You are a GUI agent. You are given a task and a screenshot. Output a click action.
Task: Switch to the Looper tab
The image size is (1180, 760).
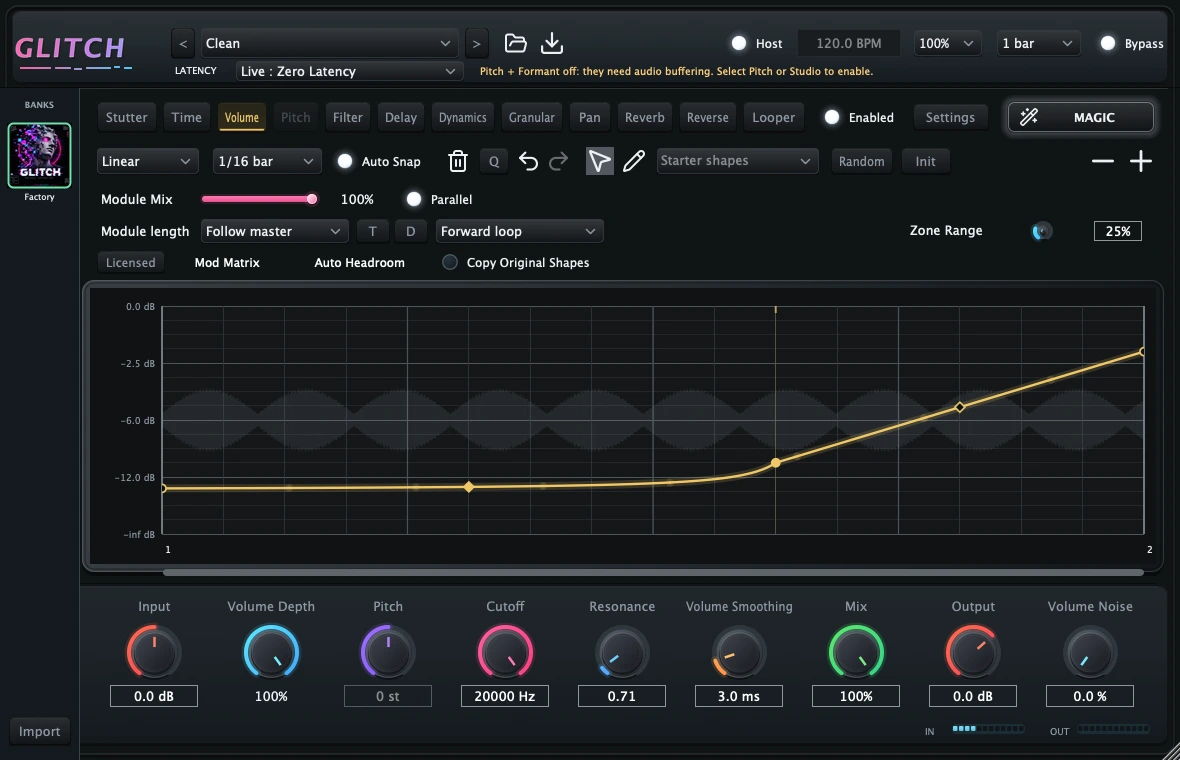coord(774,117)
